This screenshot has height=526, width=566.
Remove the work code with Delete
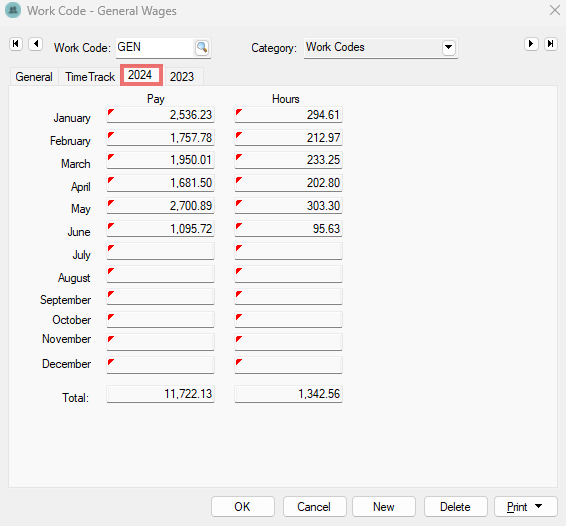click(456, 507)
